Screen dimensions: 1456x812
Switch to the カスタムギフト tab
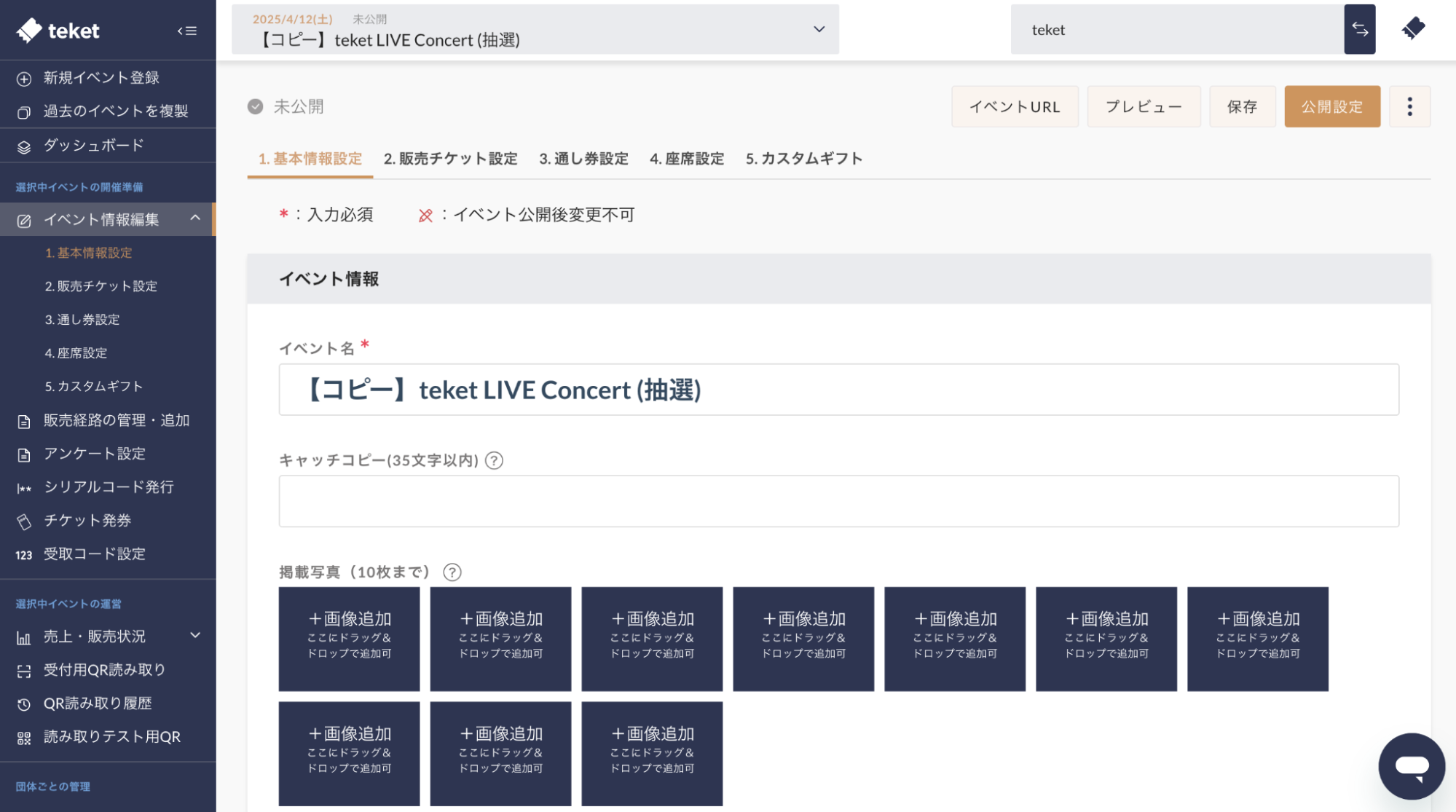click(x=803, y=158)
